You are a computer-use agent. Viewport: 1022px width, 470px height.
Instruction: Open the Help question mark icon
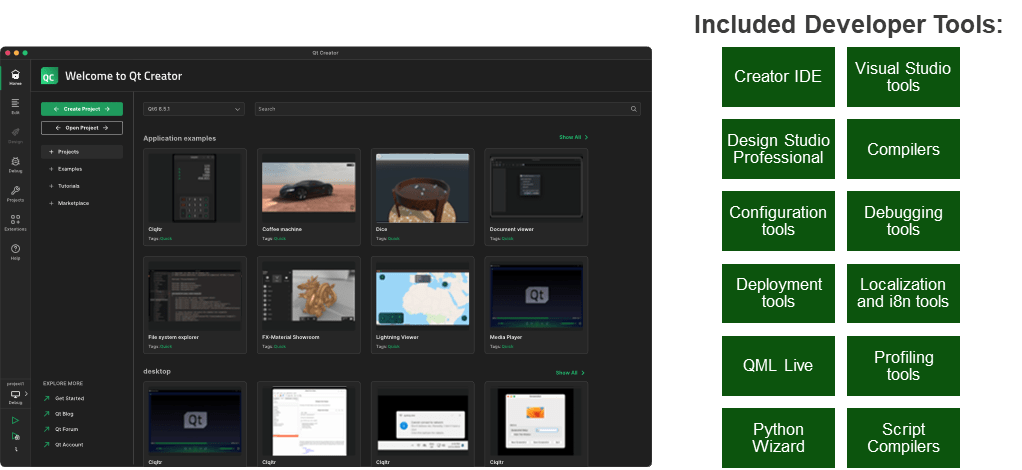15,251
